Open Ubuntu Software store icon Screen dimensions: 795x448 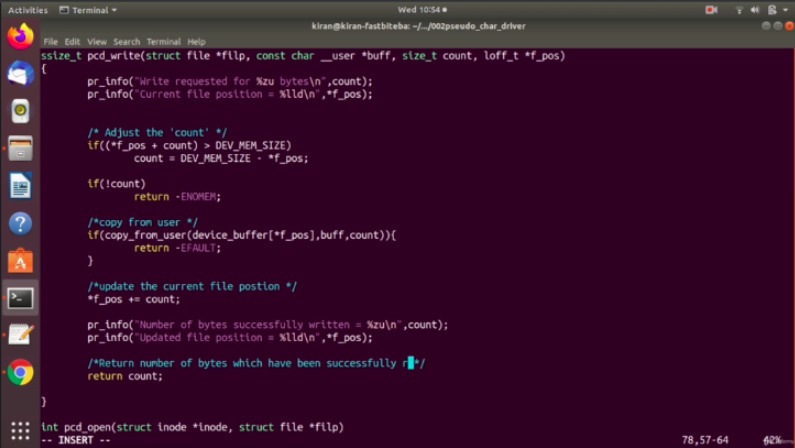[20, 260]
